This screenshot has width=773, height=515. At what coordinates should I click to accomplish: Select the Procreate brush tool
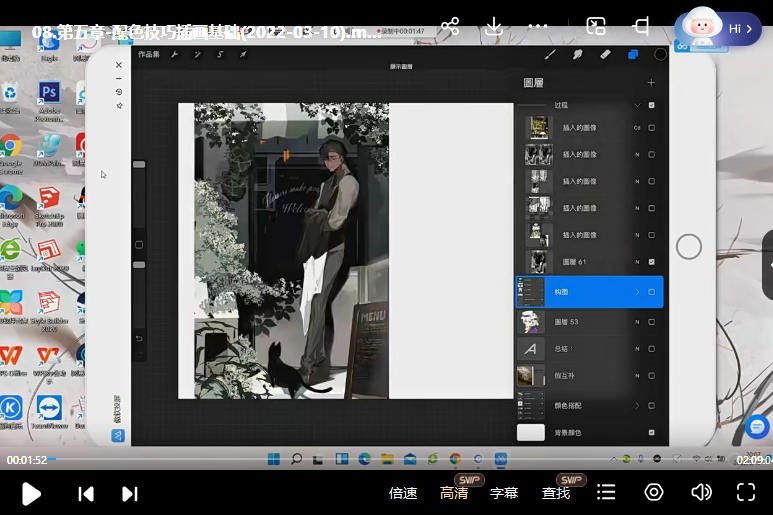click(x=550, y=54)
